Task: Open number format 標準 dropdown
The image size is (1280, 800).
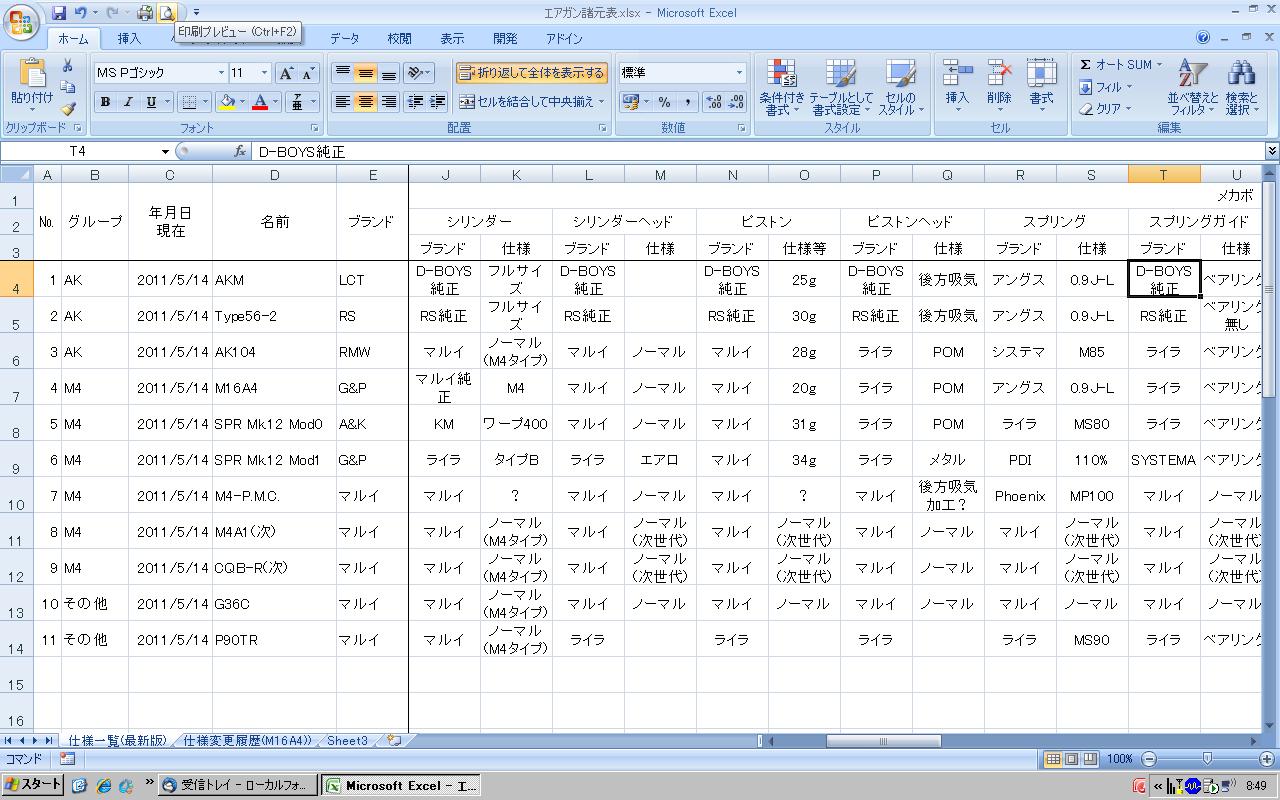Action: (x=740, y=73)
